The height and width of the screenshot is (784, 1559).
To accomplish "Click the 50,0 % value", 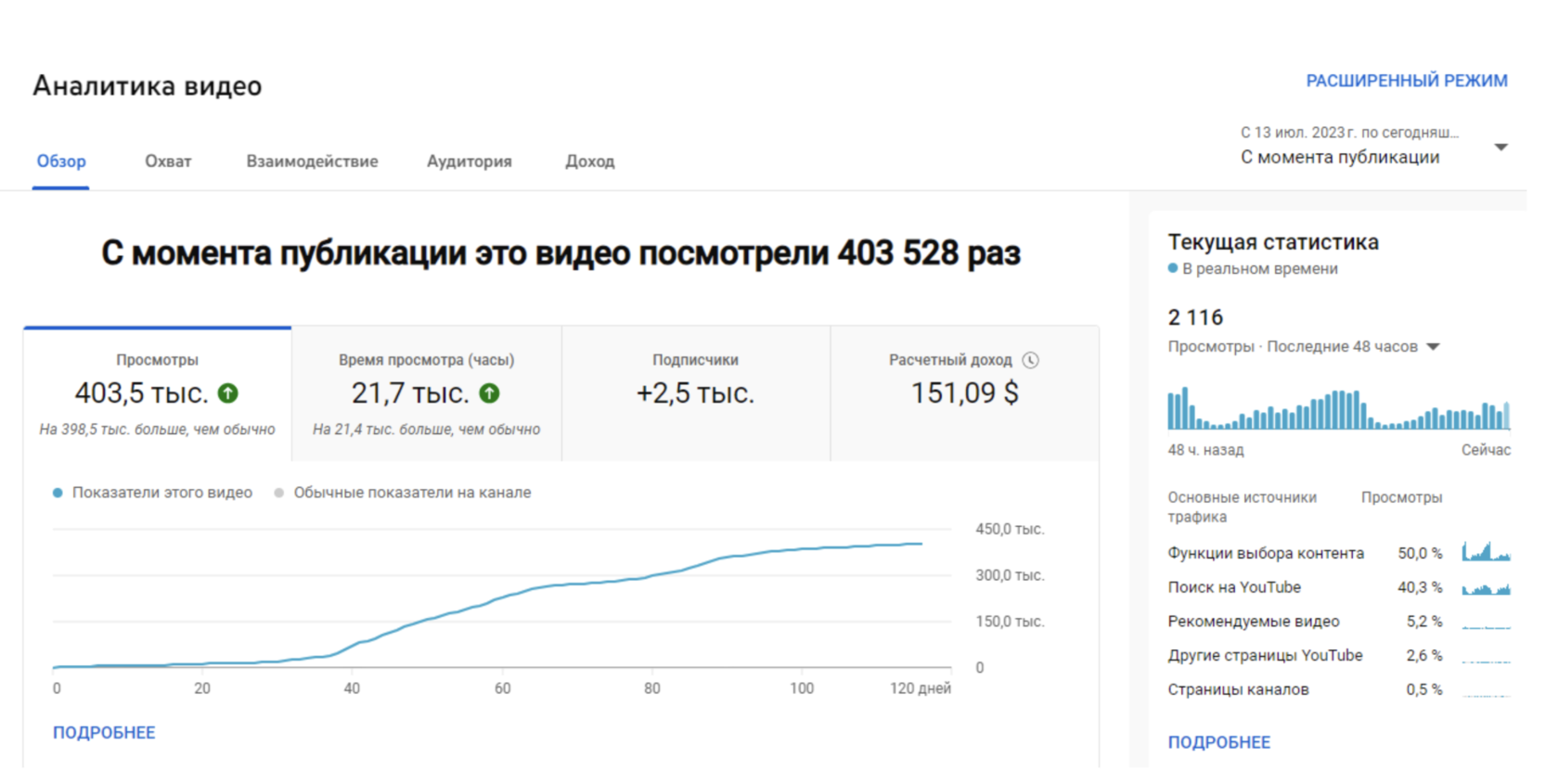I will click(x=1420, y=553).
